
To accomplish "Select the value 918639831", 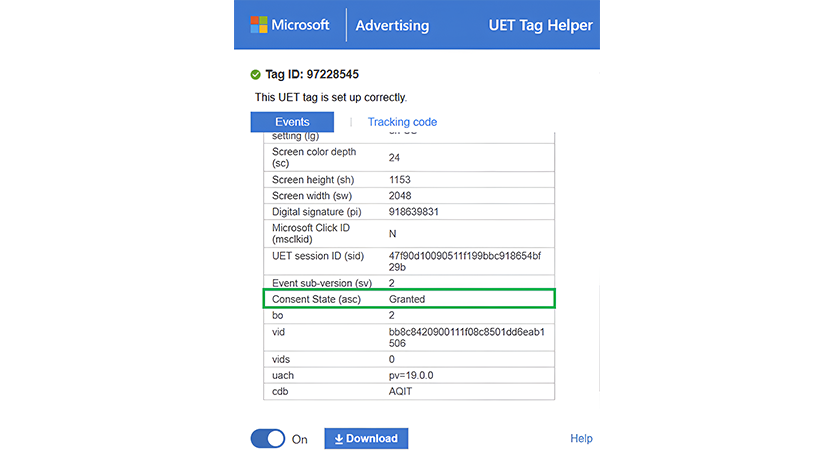I will coord(414,211).
